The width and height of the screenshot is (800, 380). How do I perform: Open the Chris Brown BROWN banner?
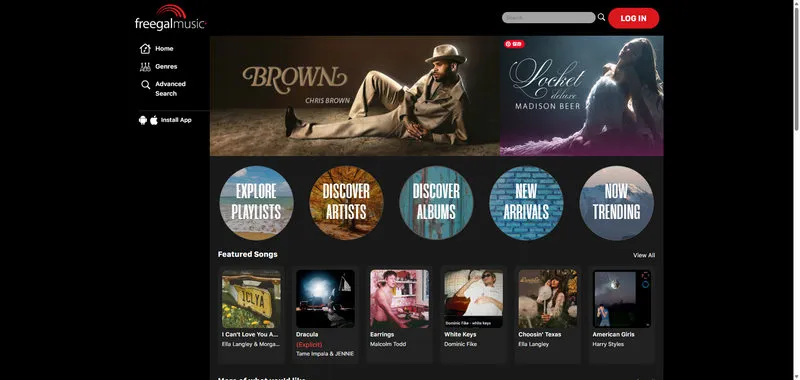coord(355,96)
